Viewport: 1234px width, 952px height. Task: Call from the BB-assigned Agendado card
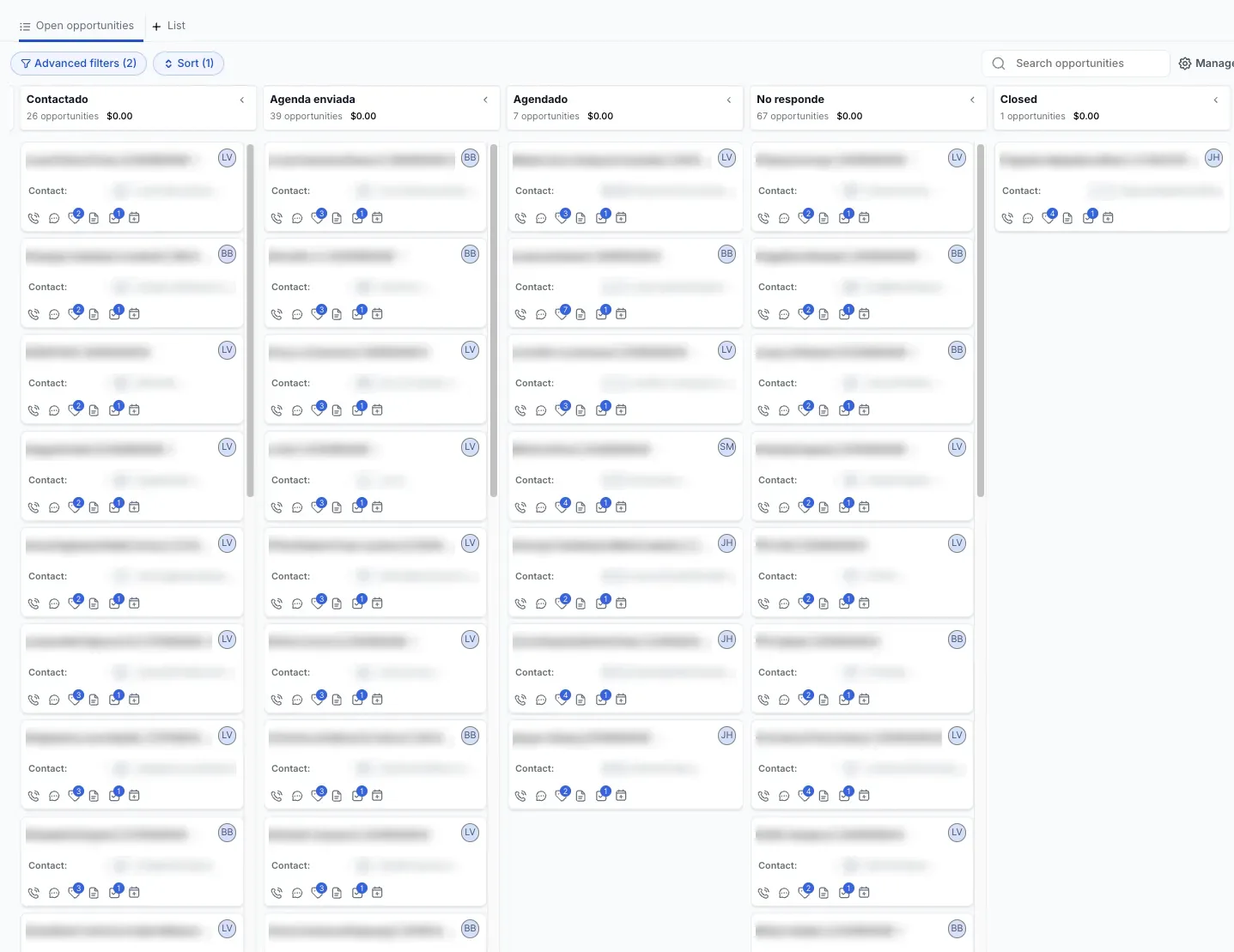tap(520, 314)
